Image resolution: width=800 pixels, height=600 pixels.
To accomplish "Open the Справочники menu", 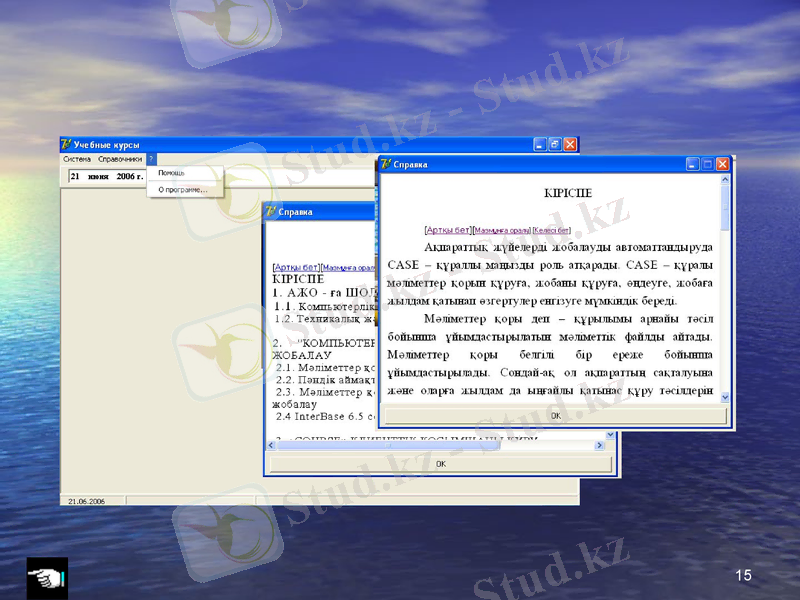I will 119,159.
